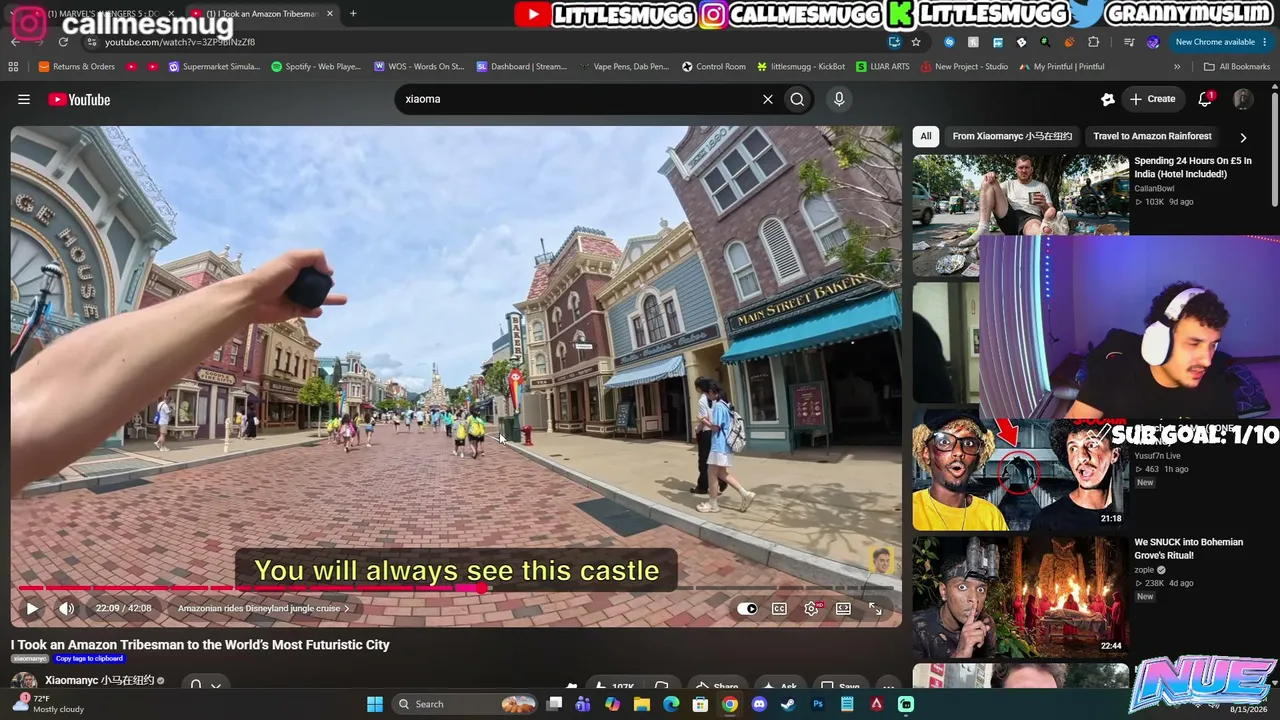This screenshot has height=720, width=1280.
Task: Reload the current page
Action: tap(63, 42)
